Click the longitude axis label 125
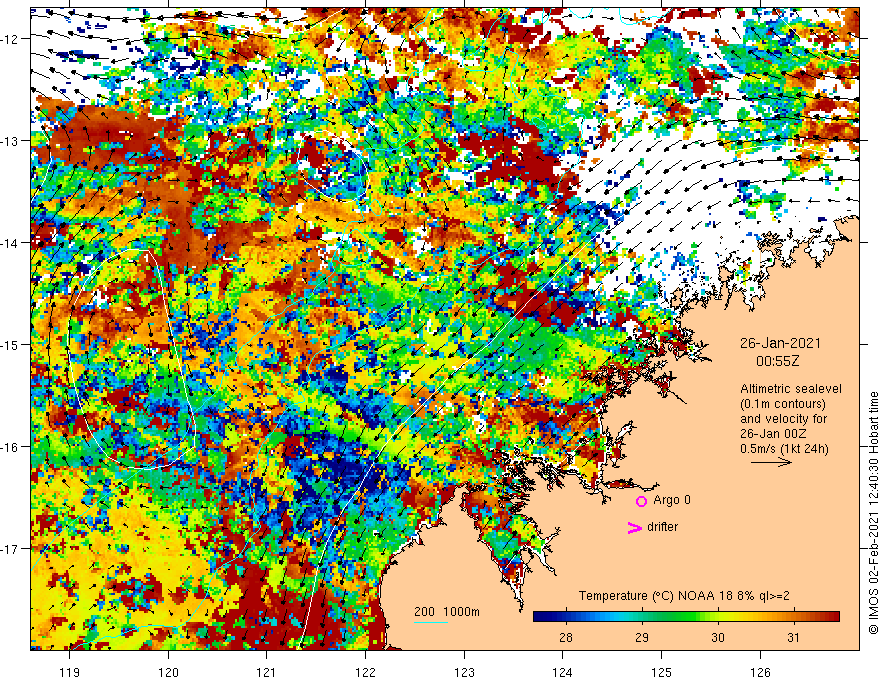Viewport: 880px width, 680px height. (x=662, y=672)
